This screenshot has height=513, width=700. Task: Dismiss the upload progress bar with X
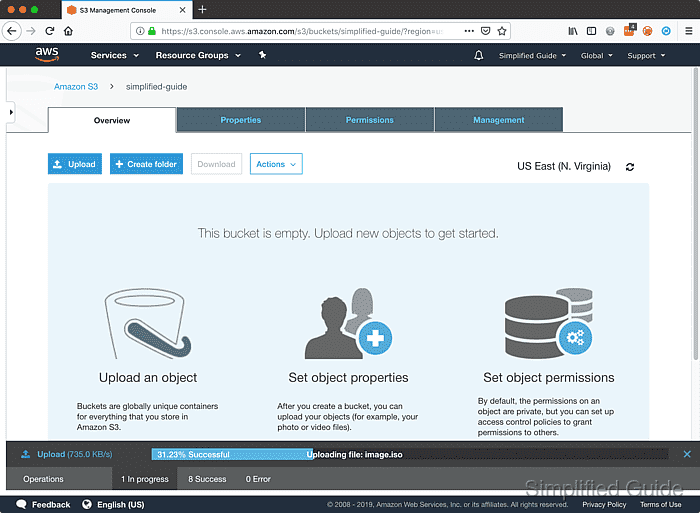click(687, 454)
